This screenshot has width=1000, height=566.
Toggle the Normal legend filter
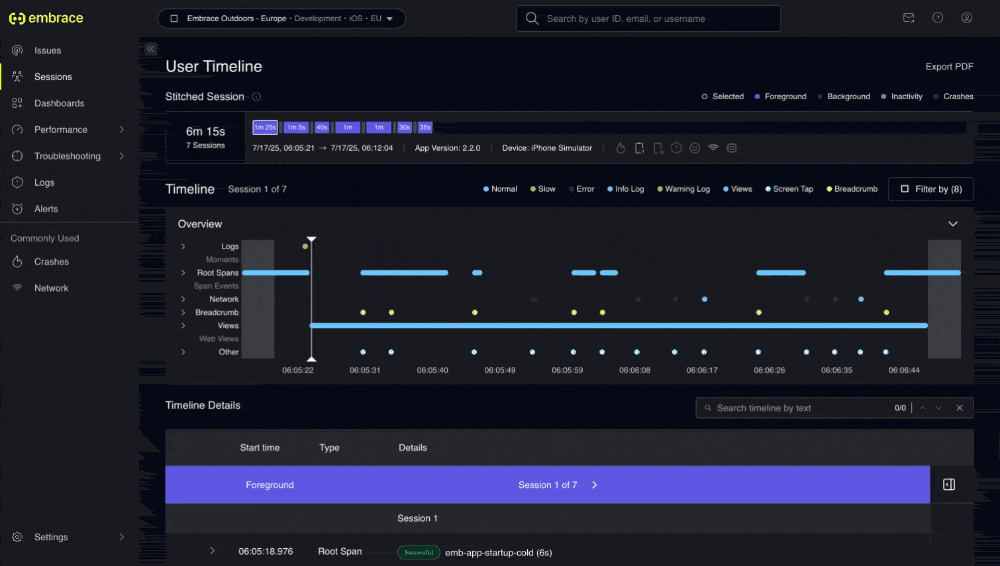pyautogui.click(x=500, y=190)
